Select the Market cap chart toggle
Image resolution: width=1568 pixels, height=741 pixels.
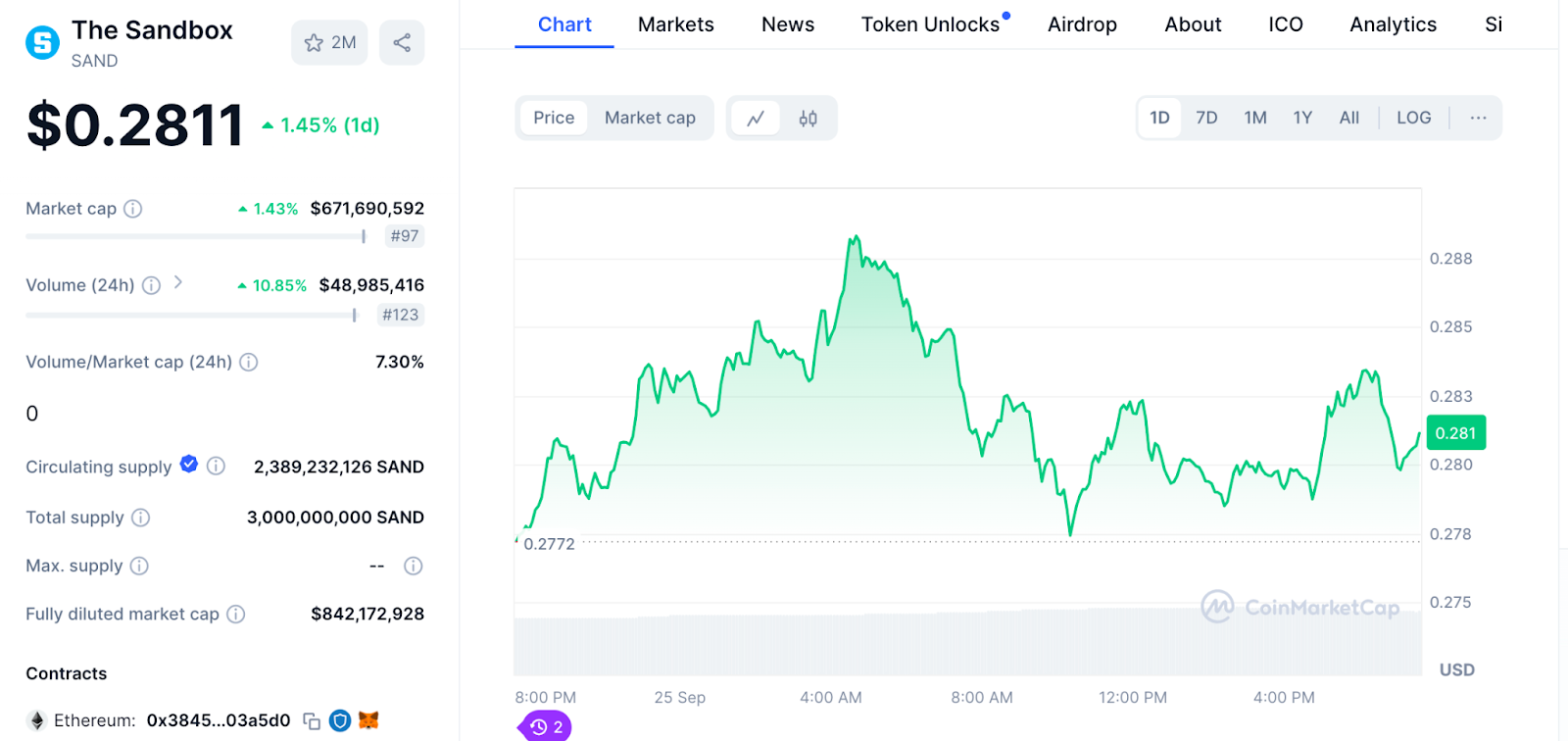coord(650,118)
